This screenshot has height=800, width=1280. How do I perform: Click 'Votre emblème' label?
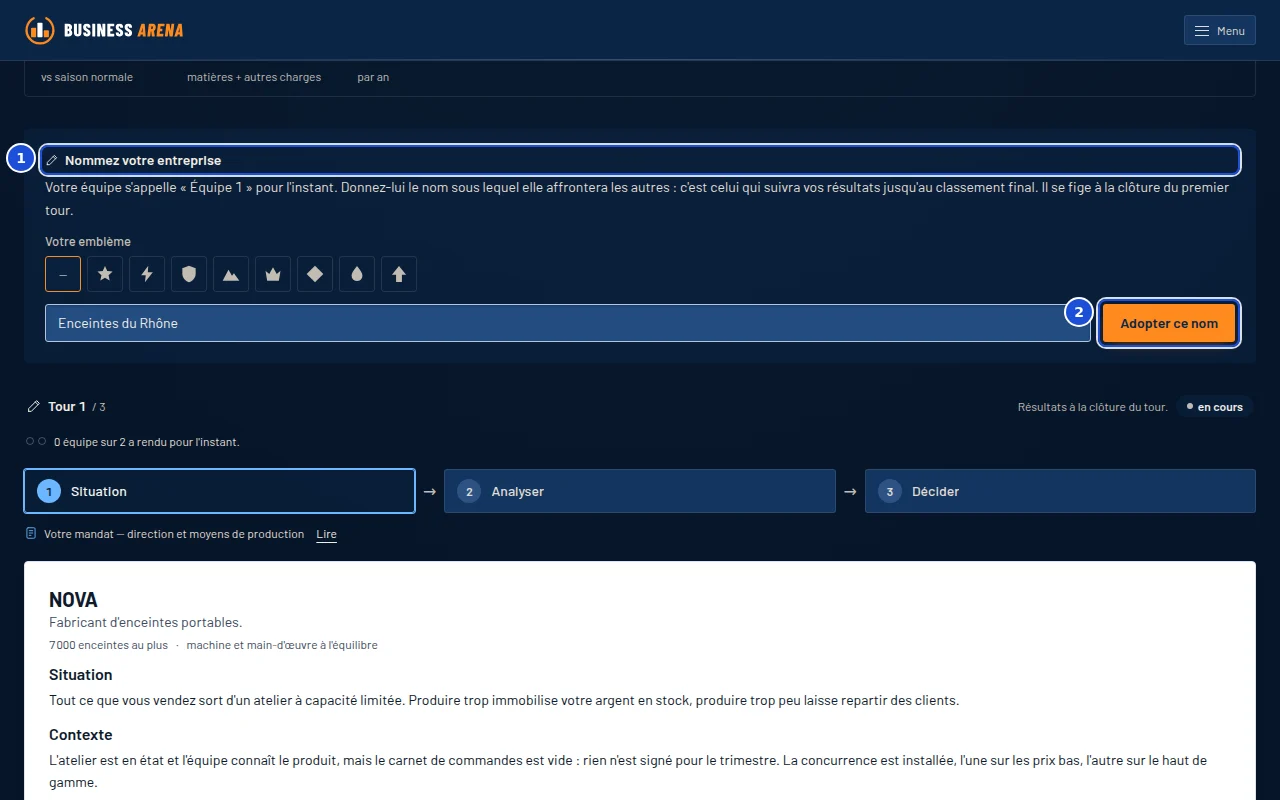point(88,242)
